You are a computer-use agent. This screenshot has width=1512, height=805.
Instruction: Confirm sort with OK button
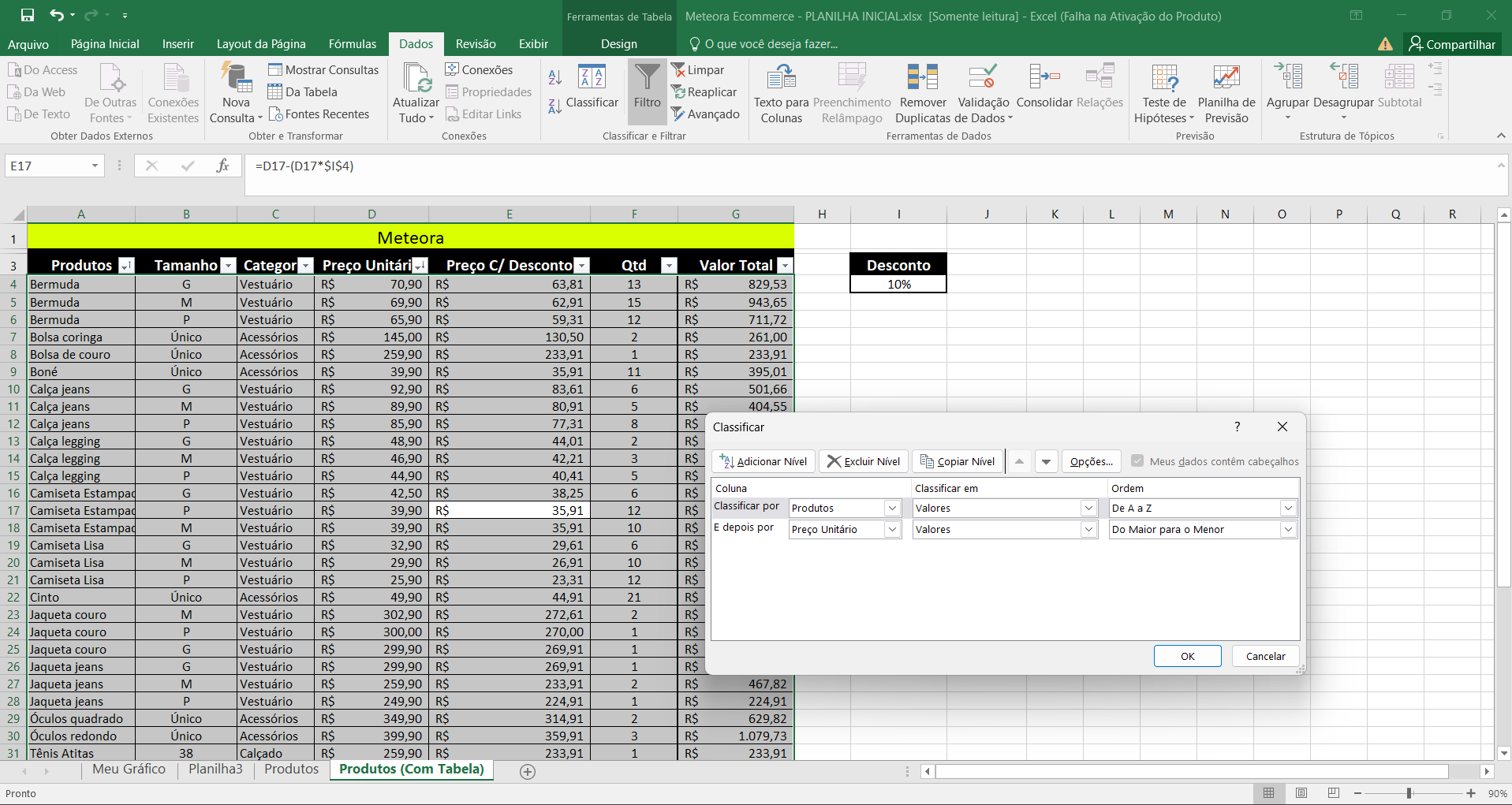[1187, 656]
